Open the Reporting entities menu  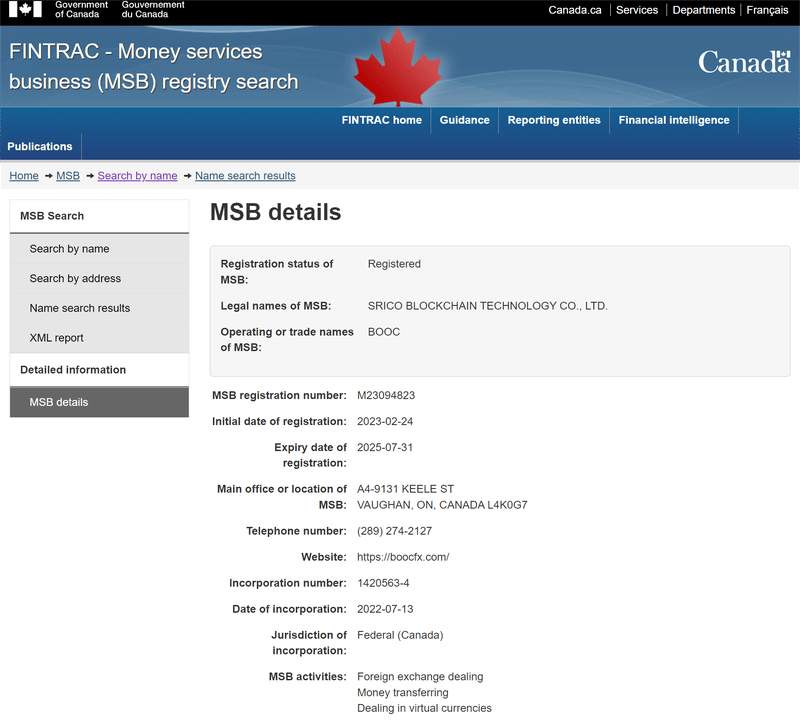click(x=554, y=120)
